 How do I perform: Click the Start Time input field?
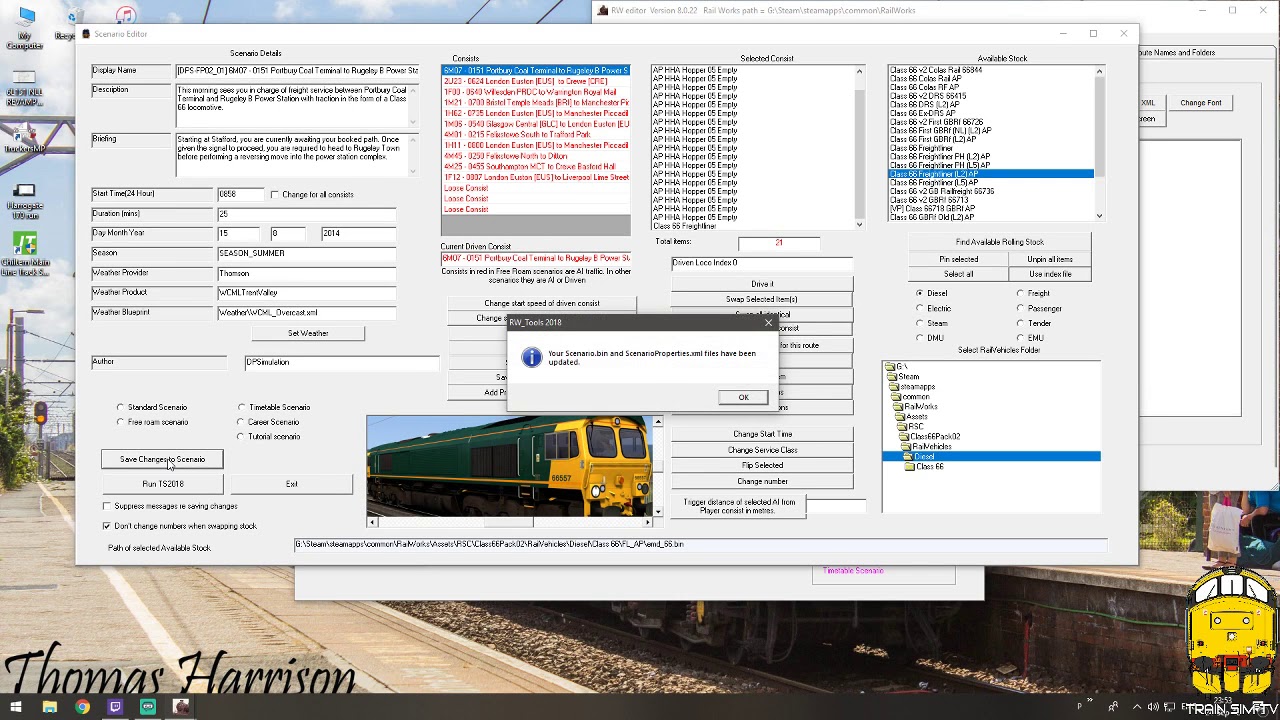tap(241, 194)
